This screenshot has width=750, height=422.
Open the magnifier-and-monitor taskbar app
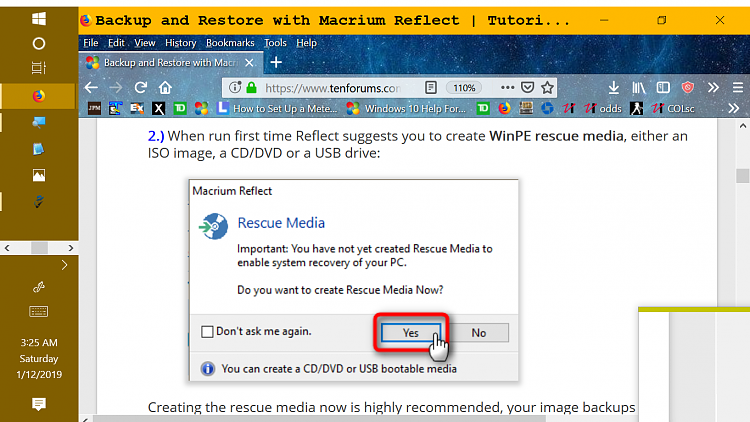click(x=39, y=122)
